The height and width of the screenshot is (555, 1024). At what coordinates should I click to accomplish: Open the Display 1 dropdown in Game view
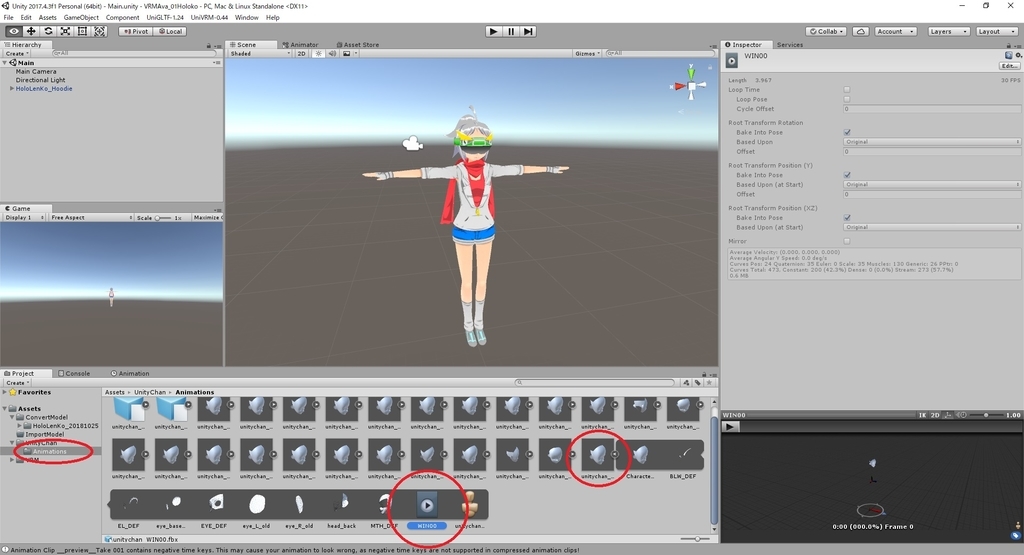tap(25, 217)
